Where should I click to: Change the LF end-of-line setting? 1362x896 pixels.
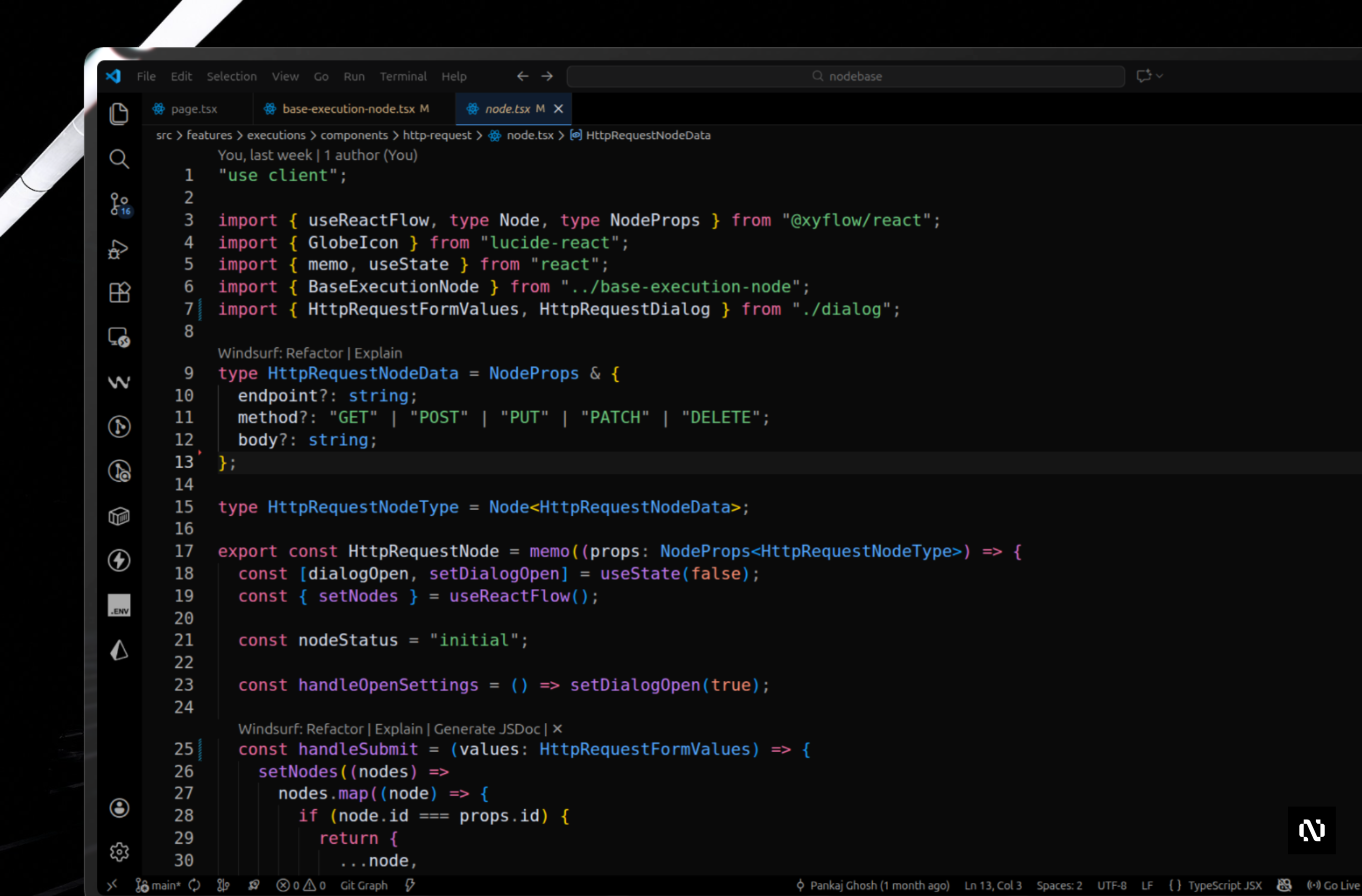(1147, 885)
